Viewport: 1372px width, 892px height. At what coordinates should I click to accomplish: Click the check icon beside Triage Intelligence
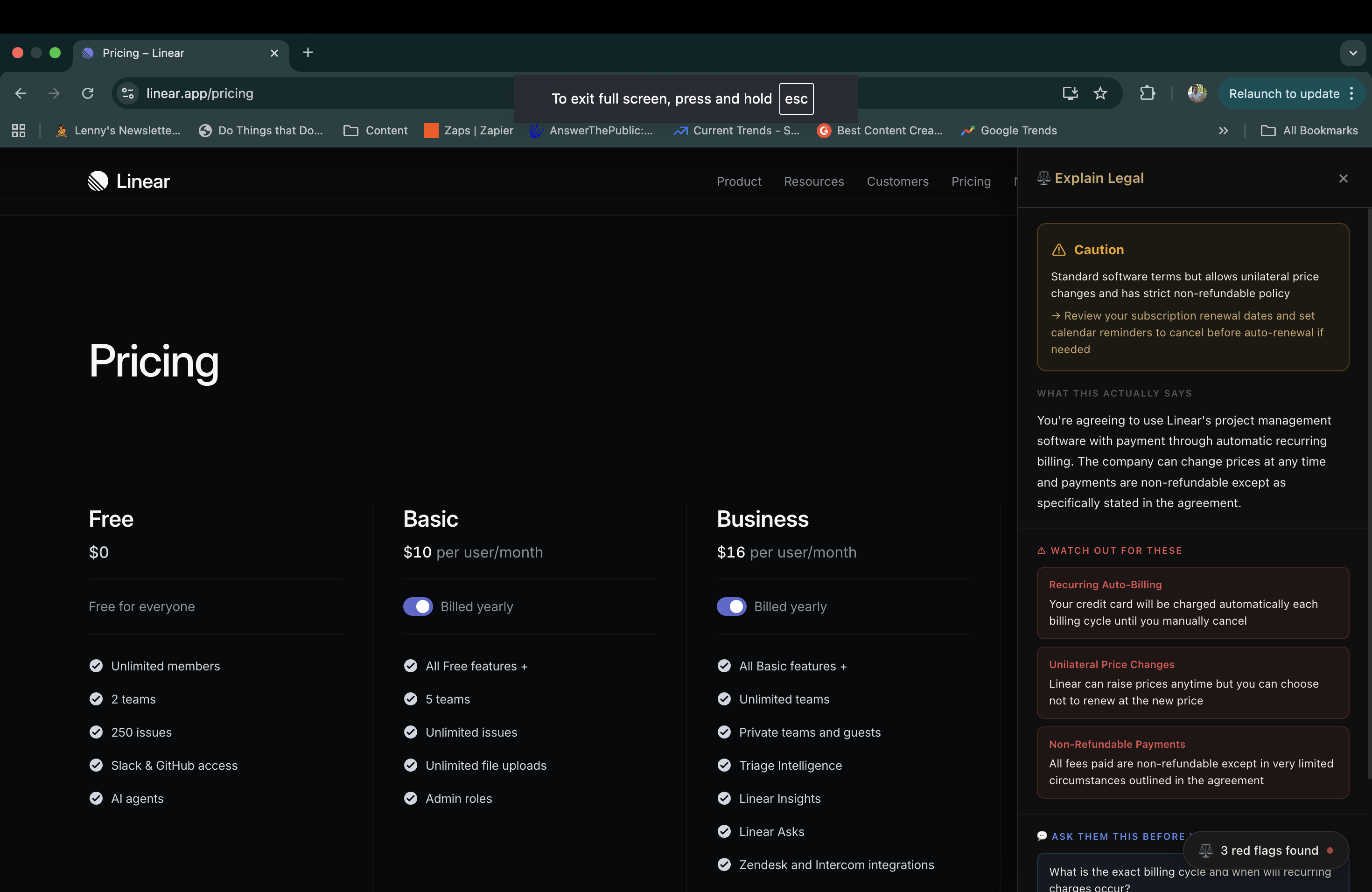tap(724, 765)
